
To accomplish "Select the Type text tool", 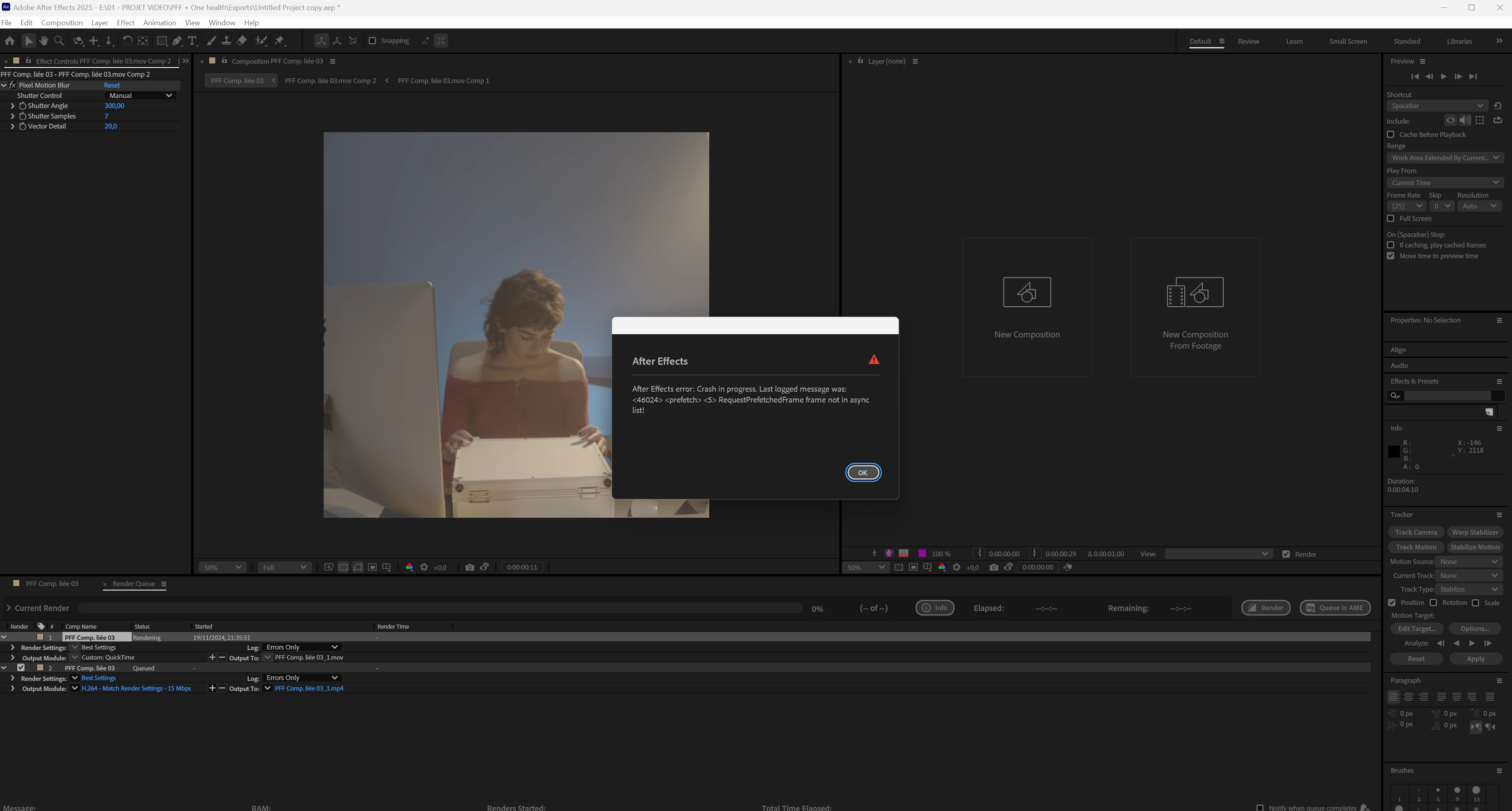I will click(x=192, y=41).
